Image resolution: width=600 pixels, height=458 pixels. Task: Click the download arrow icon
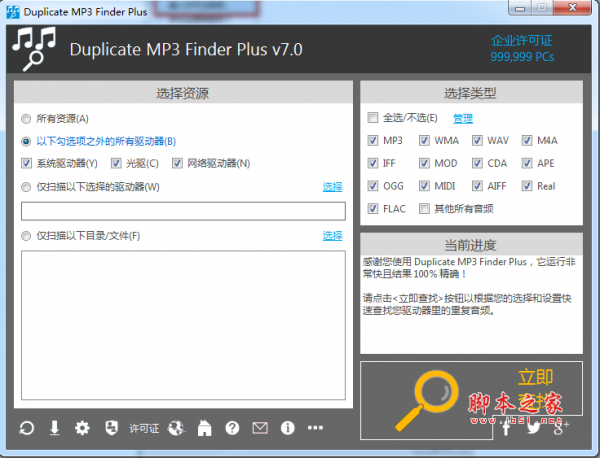point(54,428)
